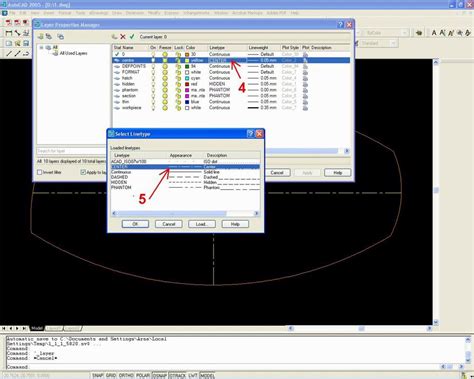The height and width of the screenshot is (379, 474).
Task: Click the green check Set Current icon
Action: click(132, 37)
